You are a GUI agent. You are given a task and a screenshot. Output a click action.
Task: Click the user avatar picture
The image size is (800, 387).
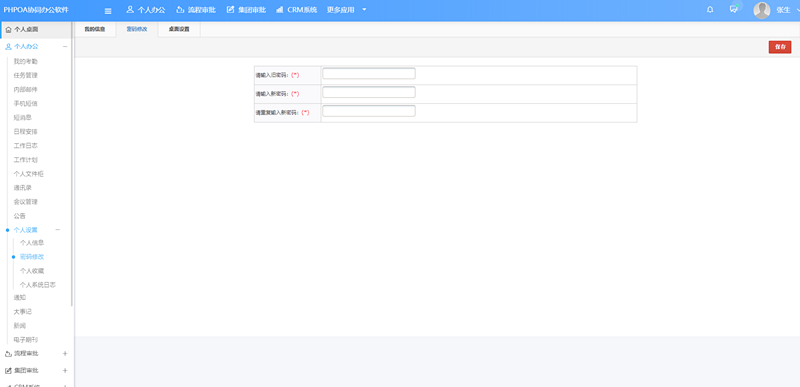[x=762, y=10]
